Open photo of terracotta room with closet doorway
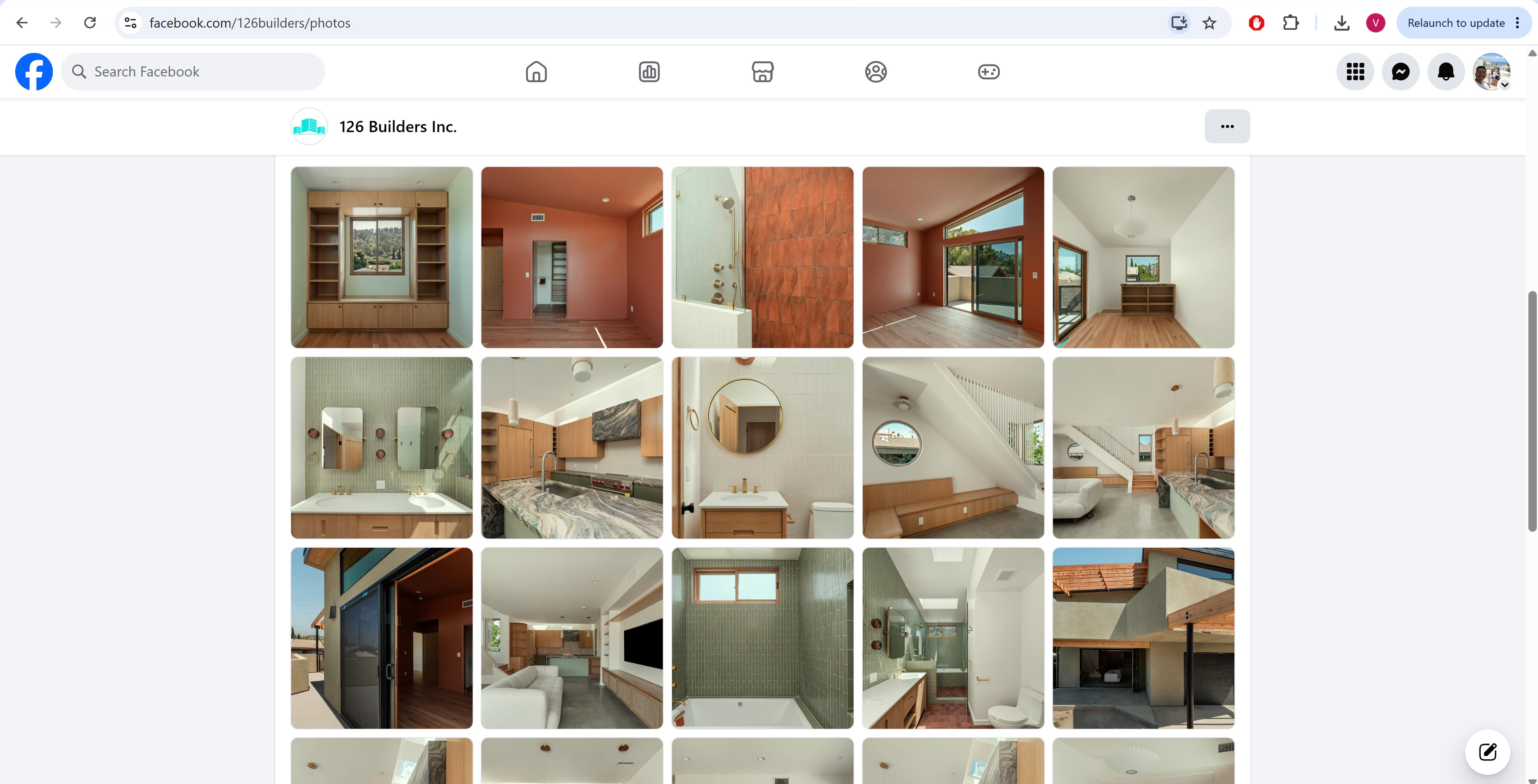1538x784 pixels. coord(572,257)
